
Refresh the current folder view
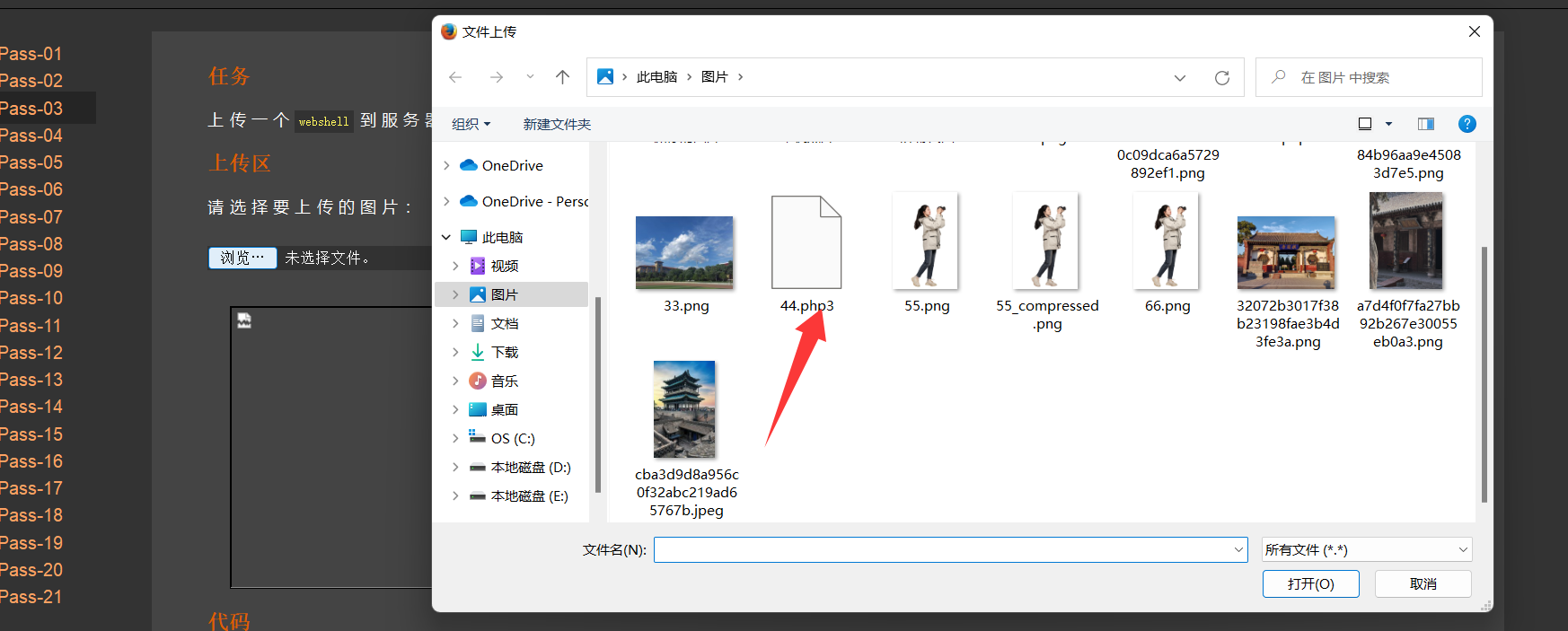point(1222,78)
